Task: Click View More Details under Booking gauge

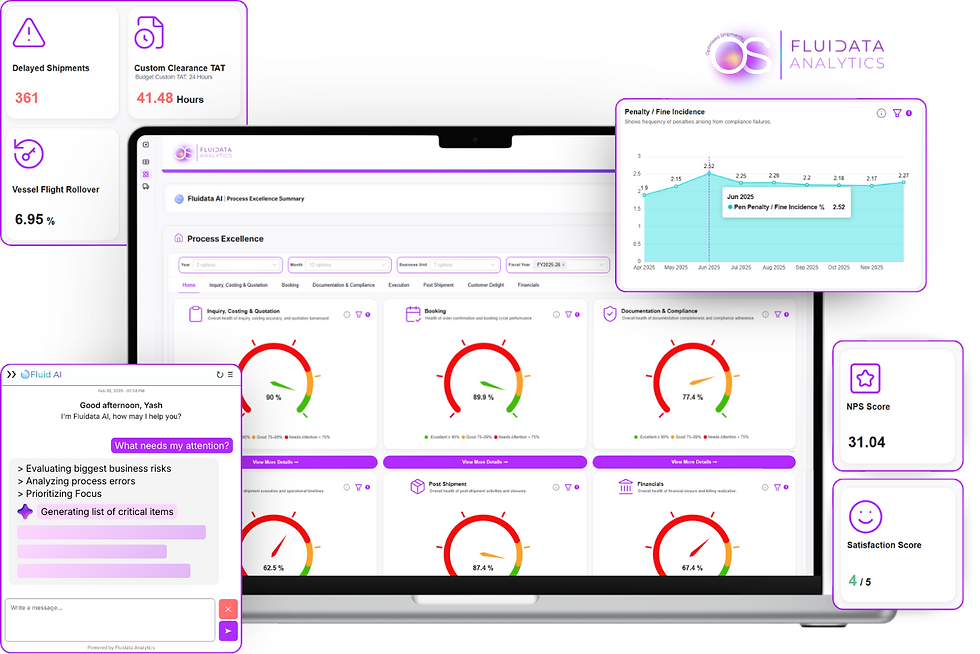Action: point(484,462)
